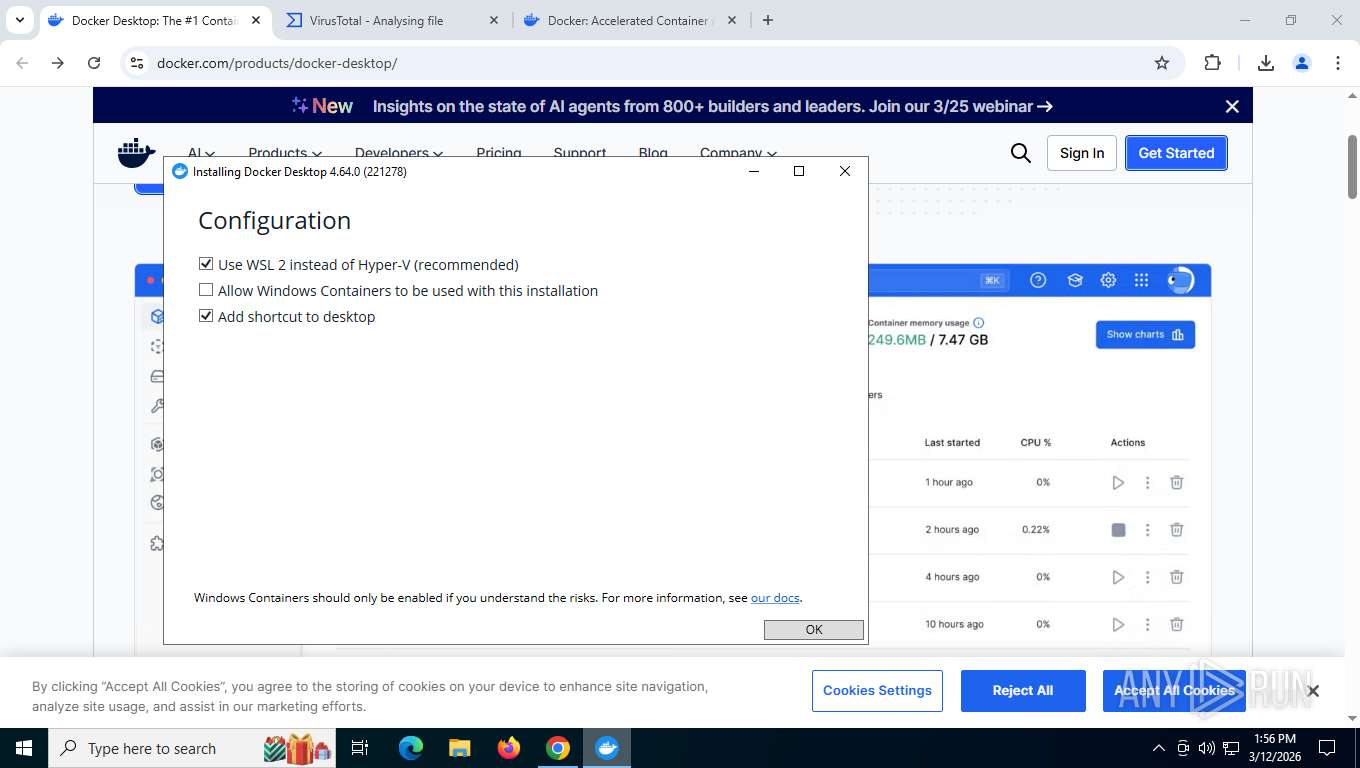This screenshot has width=1360, height=768.
Task: Open Windows Start menu
Action: point(24,748)
